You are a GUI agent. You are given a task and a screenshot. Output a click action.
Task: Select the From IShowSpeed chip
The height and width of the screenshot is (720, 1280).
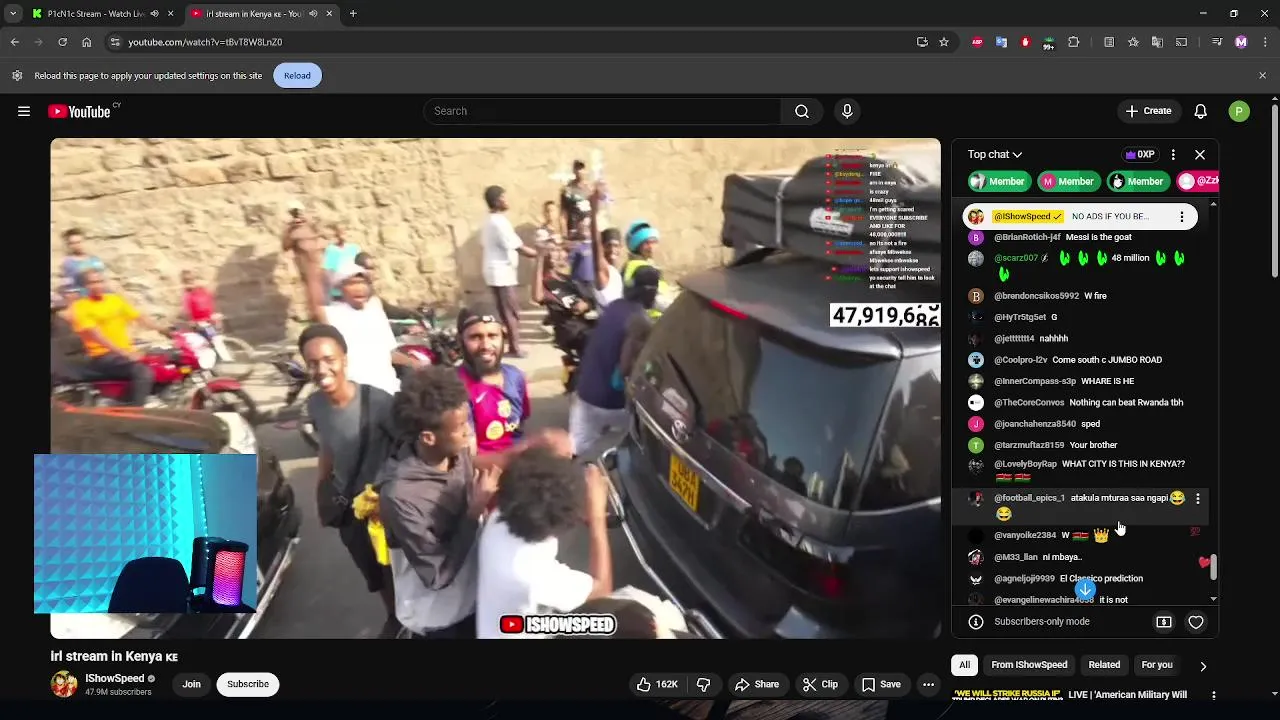point(1029,665)
